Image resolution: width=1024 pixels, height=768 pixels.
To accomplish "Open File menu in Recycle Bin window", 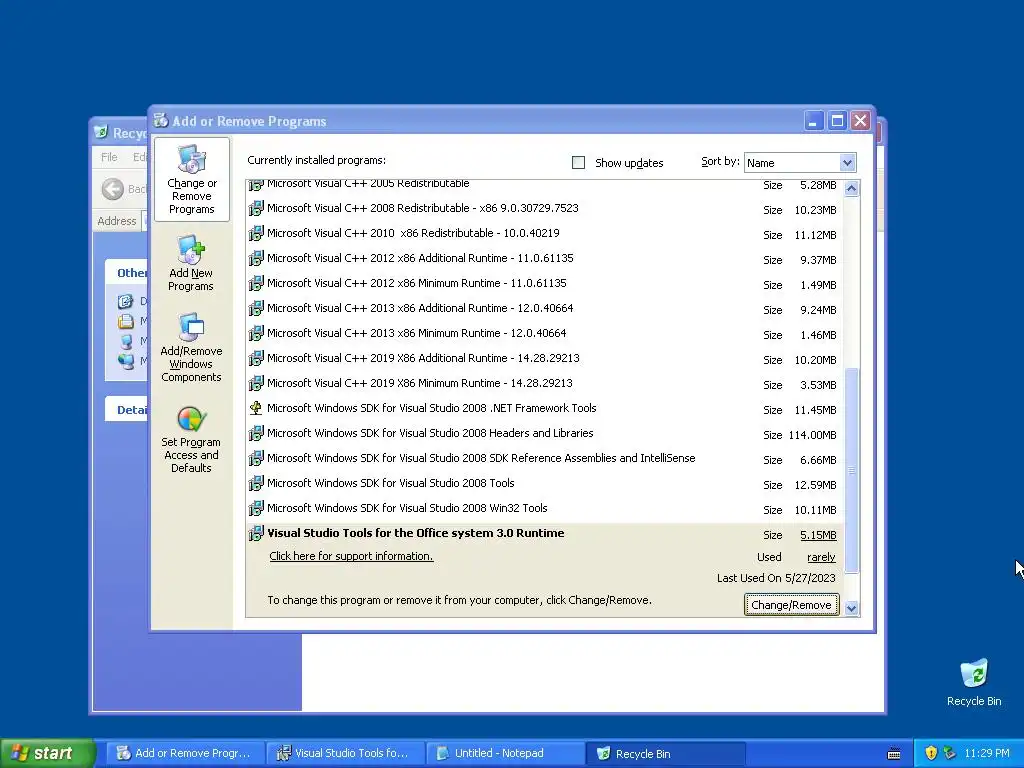I will (x=109, y=157).
